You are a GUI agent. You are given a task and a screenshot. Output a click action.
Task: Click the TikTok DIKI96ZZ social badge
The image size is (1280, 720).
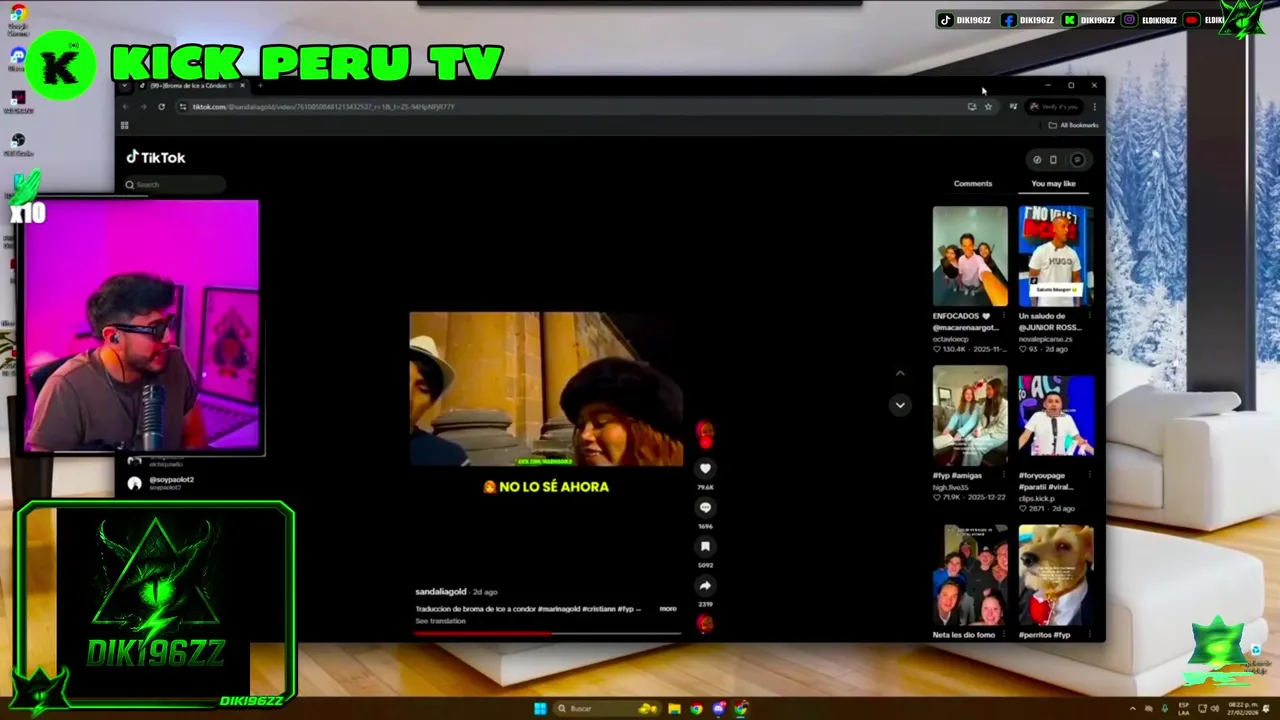click(x=966, y=20)
